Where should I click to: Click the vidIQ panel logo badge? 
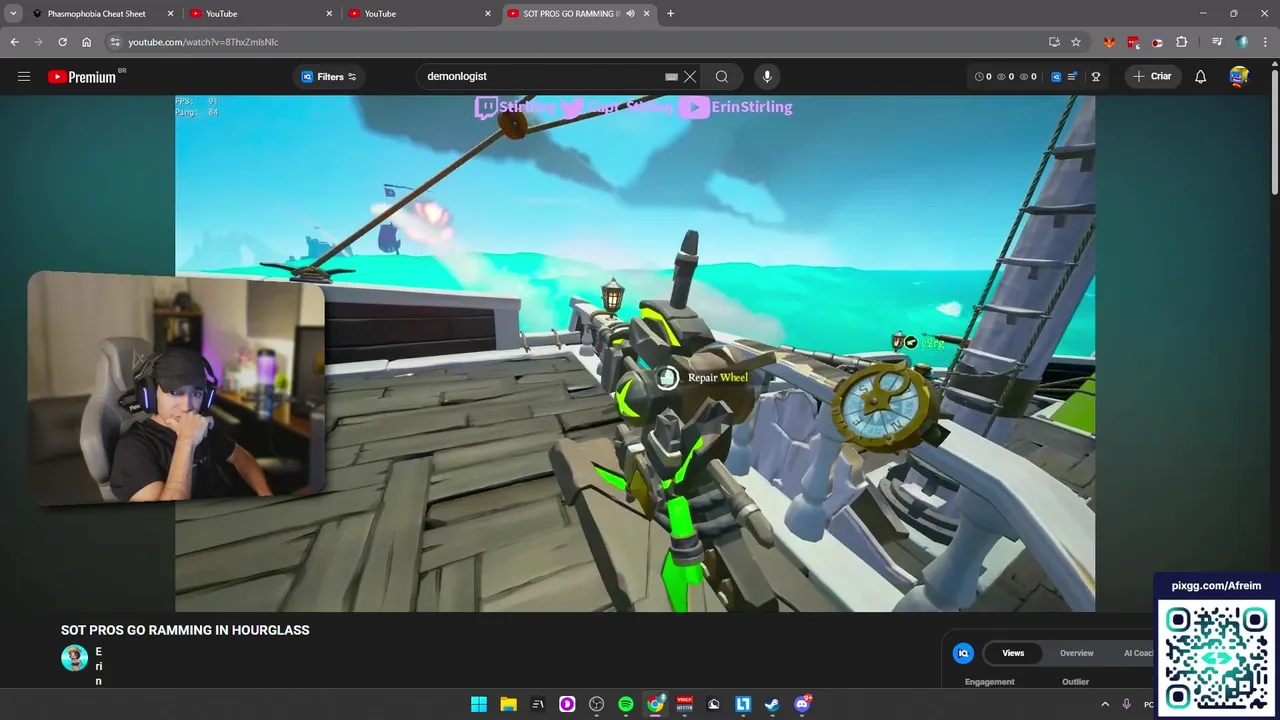tap(963, 653)
